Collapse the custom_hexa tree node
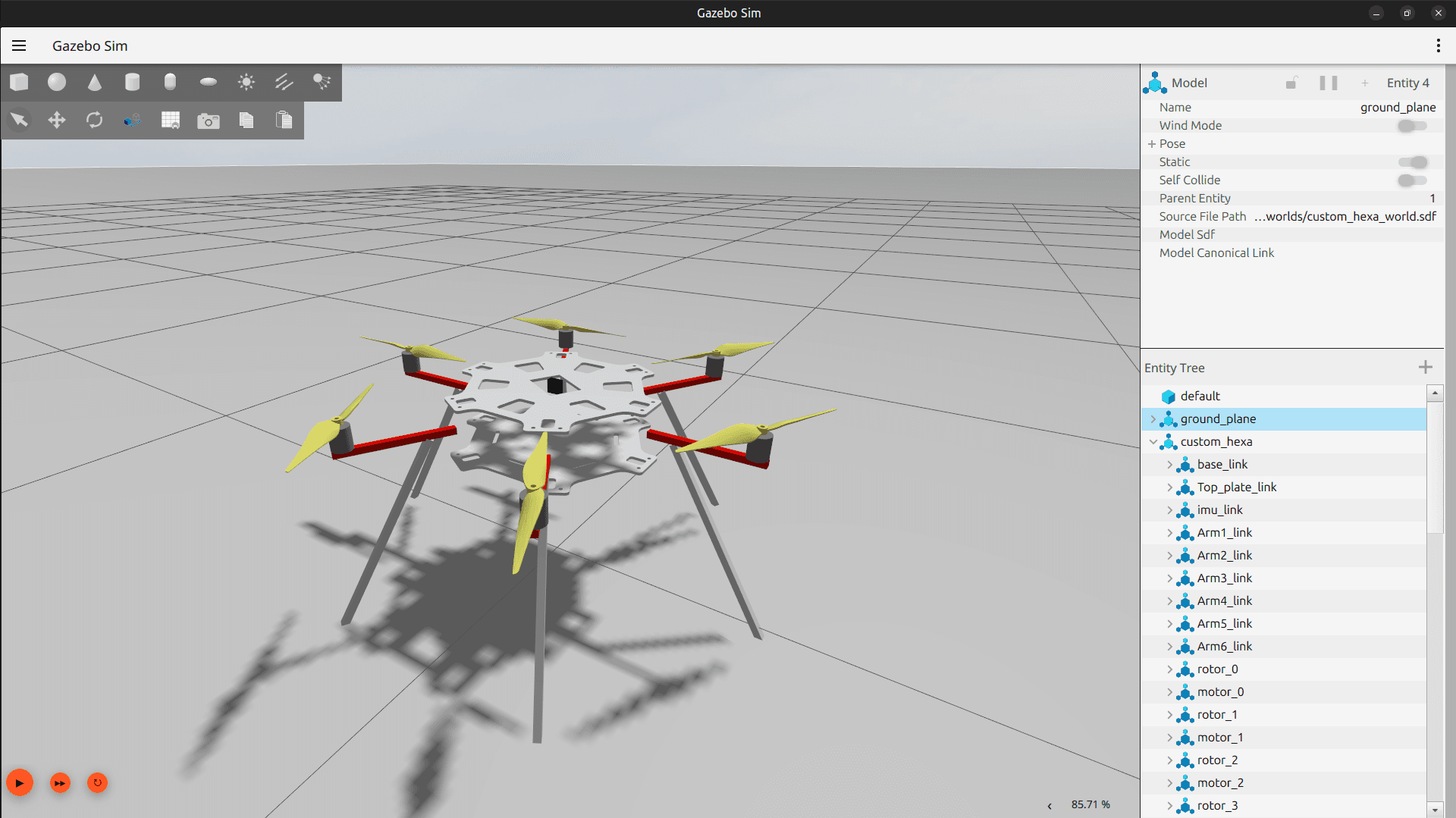This screenshot has width=1456, height=818. 1153,442
